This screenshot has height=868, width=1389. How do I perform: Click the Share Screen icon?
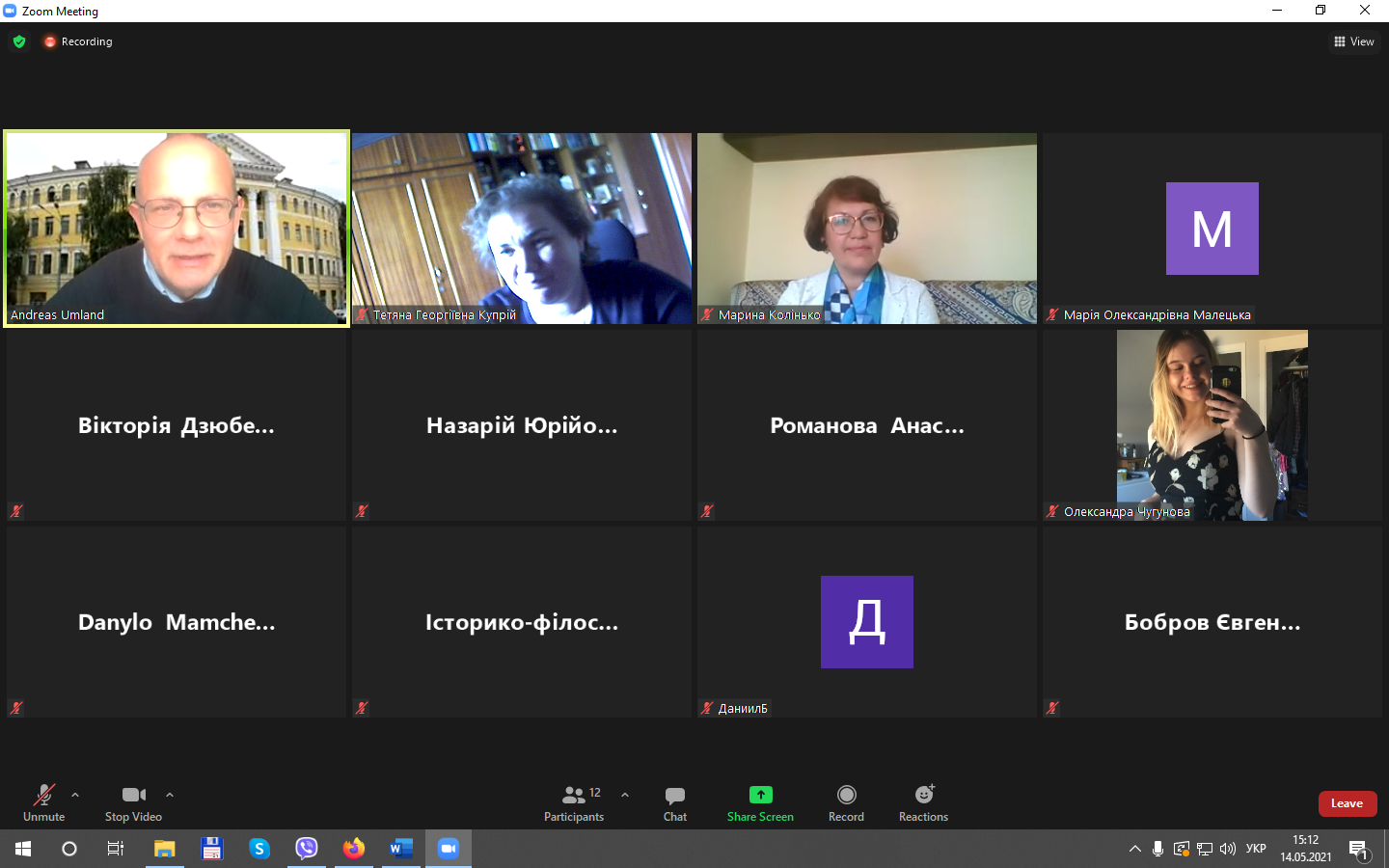pos(760,795)
